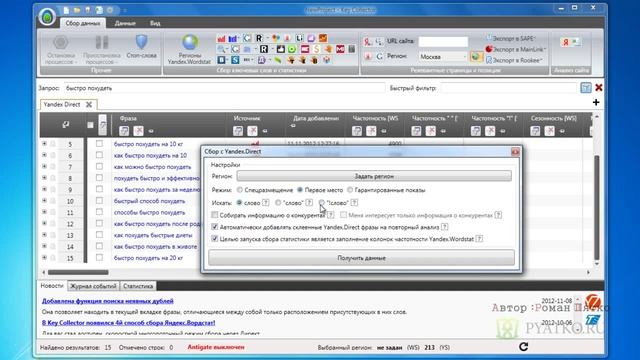Click vertical scrollbar of phrase table

(x=596, y=207)
